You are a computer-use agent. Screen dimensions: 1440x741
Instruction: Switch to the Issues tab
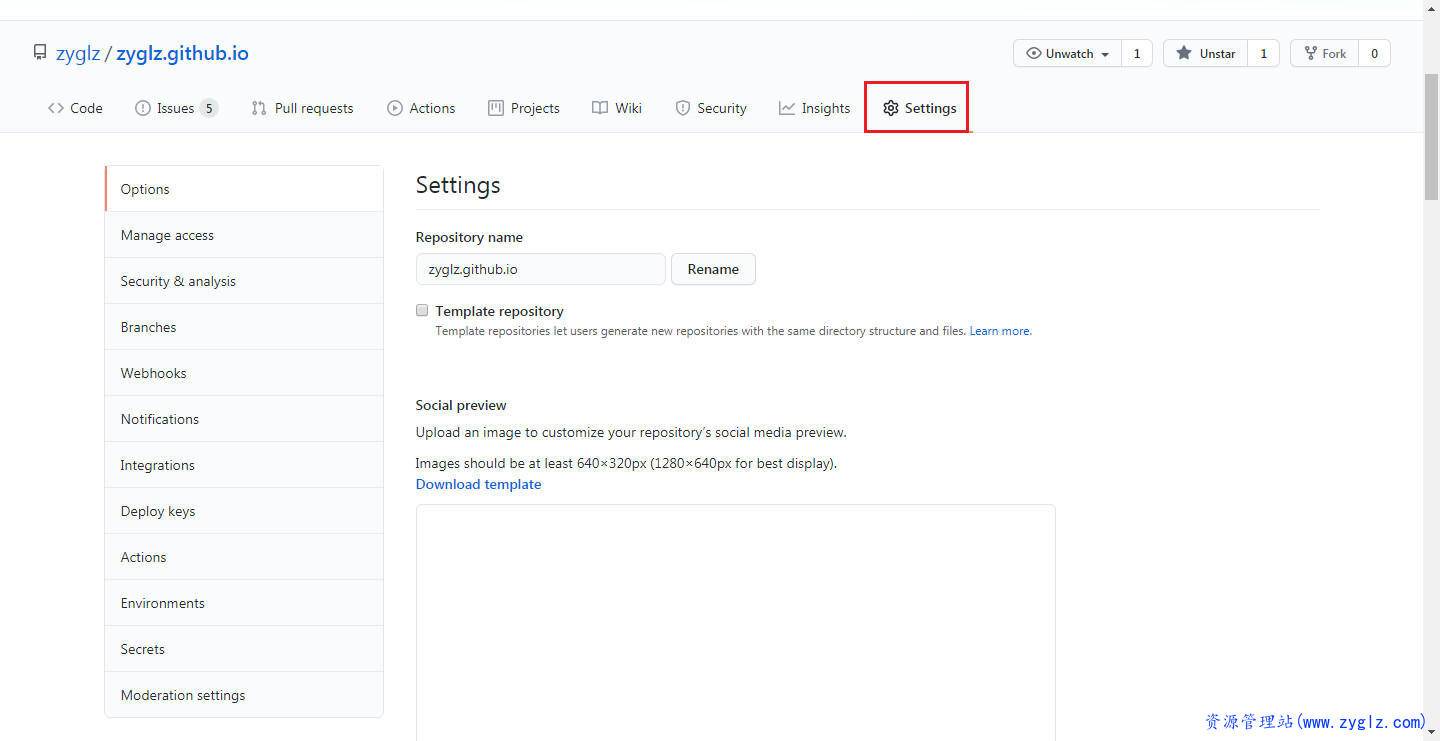176,108
